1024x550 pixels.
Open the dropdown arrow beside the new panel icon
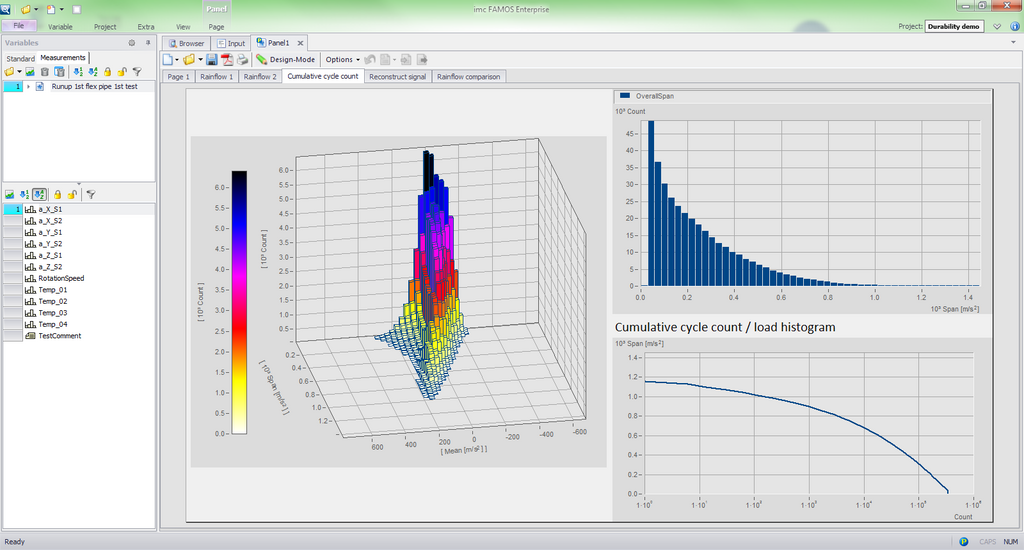(x=177, y=60)
